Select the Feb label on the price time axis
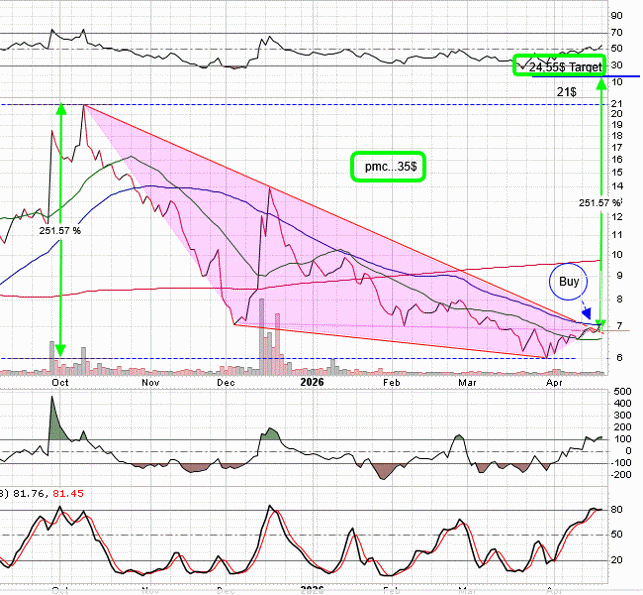 point(391,382)
